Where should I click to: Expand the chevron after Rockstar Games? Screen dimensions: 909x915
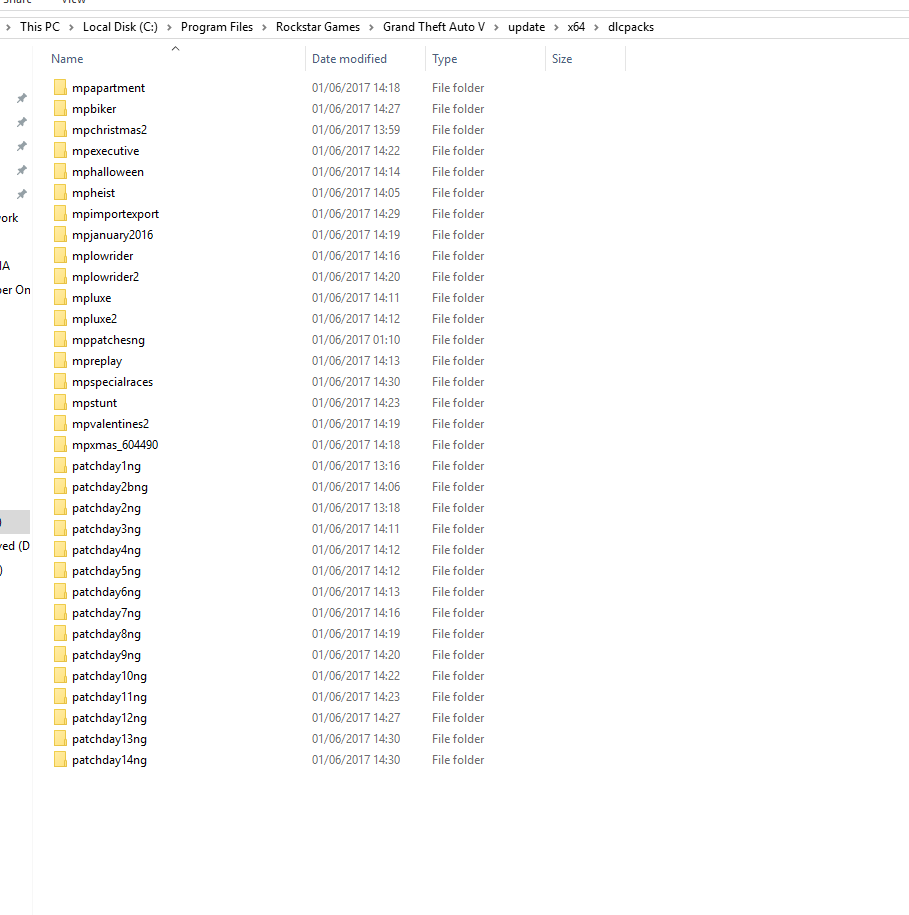[x=371, y=27]
